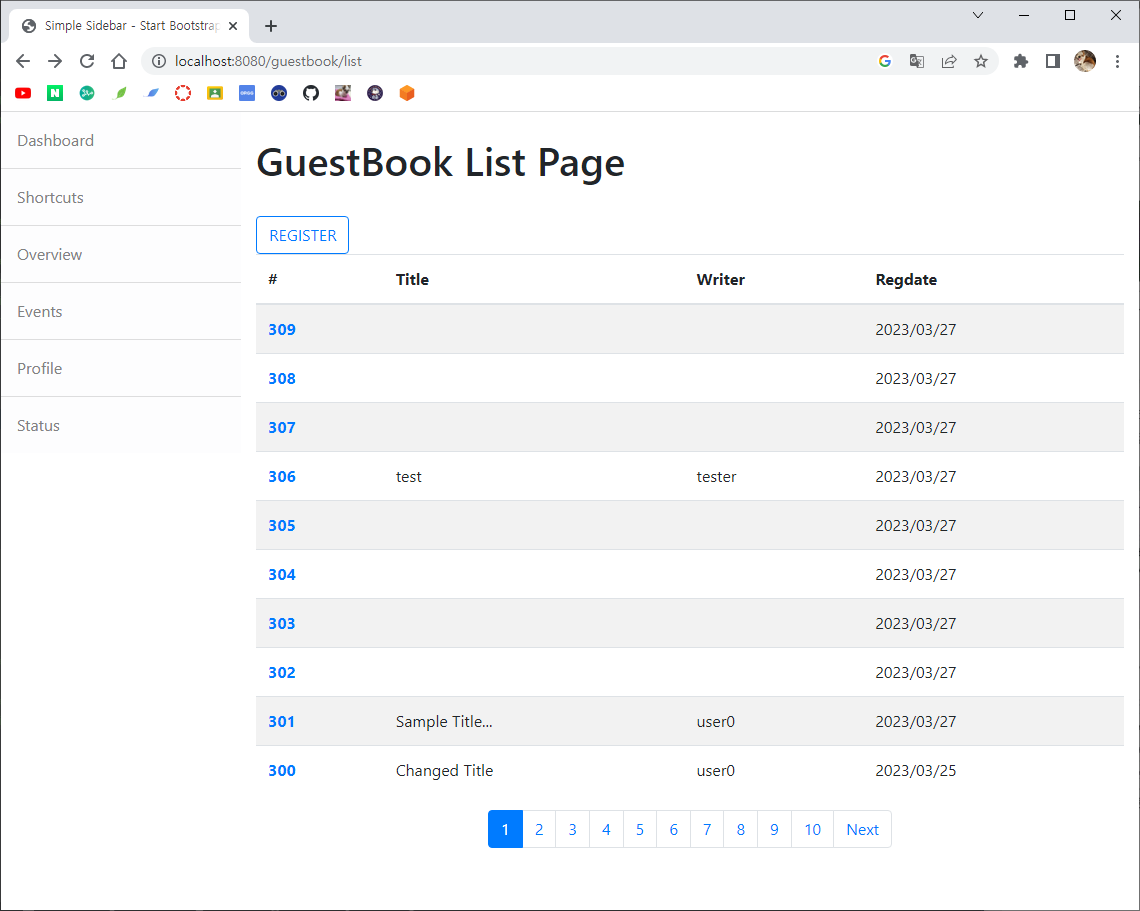Click the REGISTER button
The height and width of the screenshot is (911, 1140).
coord(302,235)
